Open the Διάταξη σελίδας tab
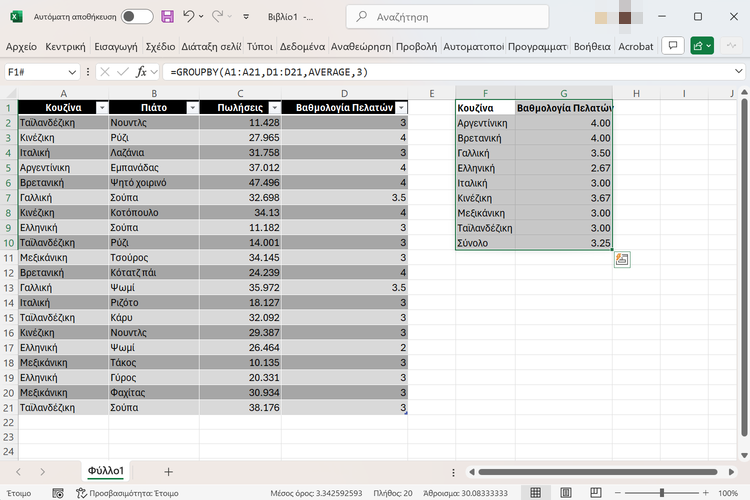750x500 pixels. (211, 46)
